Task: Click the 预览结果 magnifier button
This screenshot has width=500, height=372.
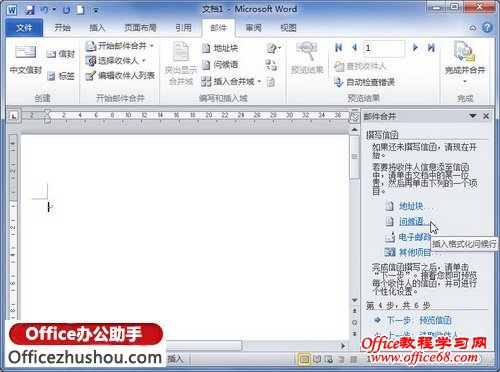Action: [307, 58]
